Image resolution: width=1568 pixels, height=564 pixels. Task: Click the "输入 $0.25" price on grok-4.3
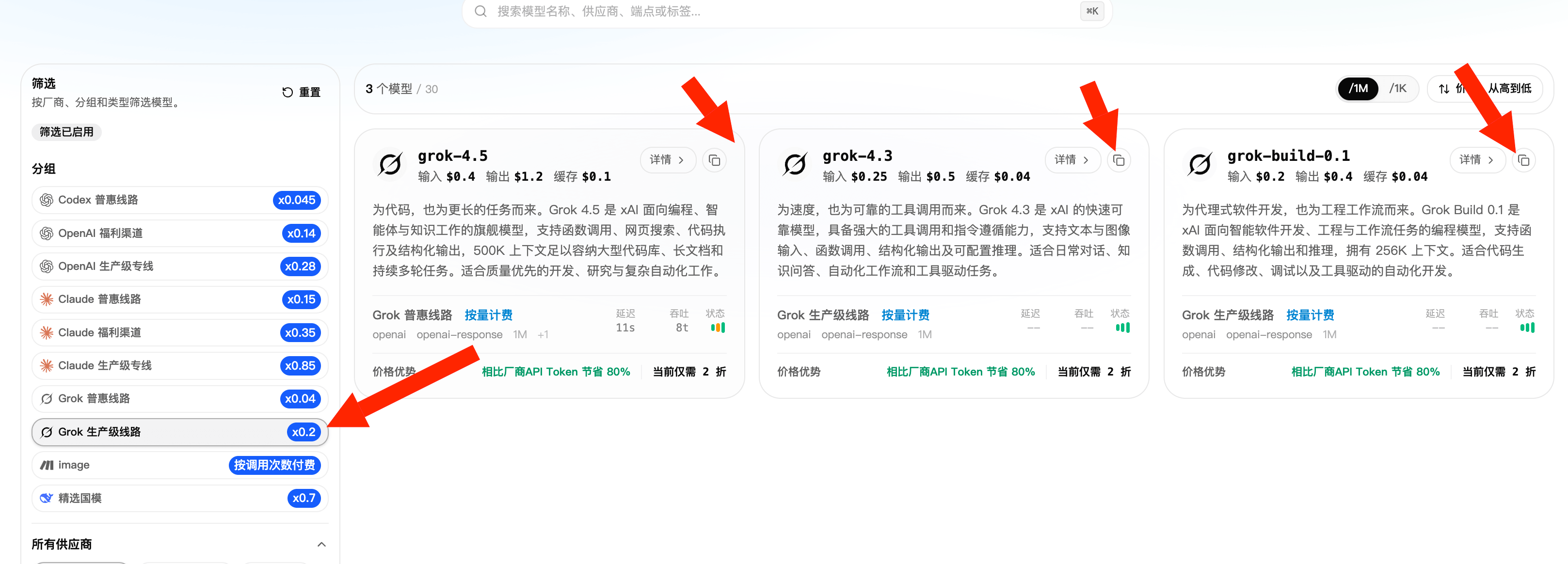[x=855, y=177]
